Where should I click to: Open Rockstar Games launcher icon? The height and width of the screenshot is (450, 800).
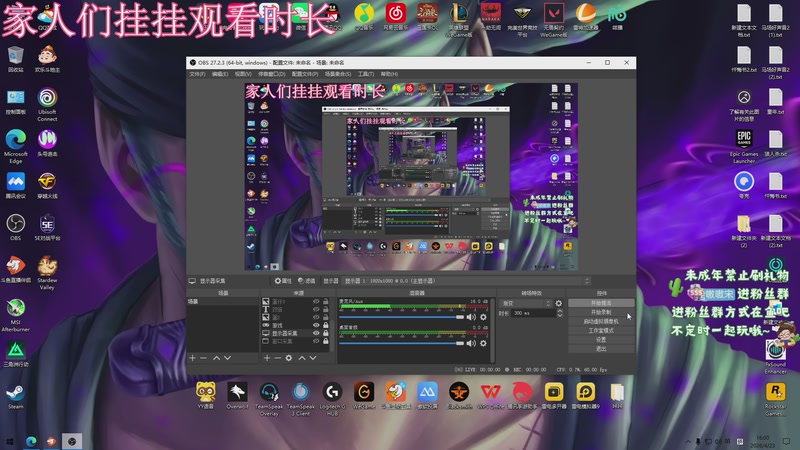click(x=776, y=399)
